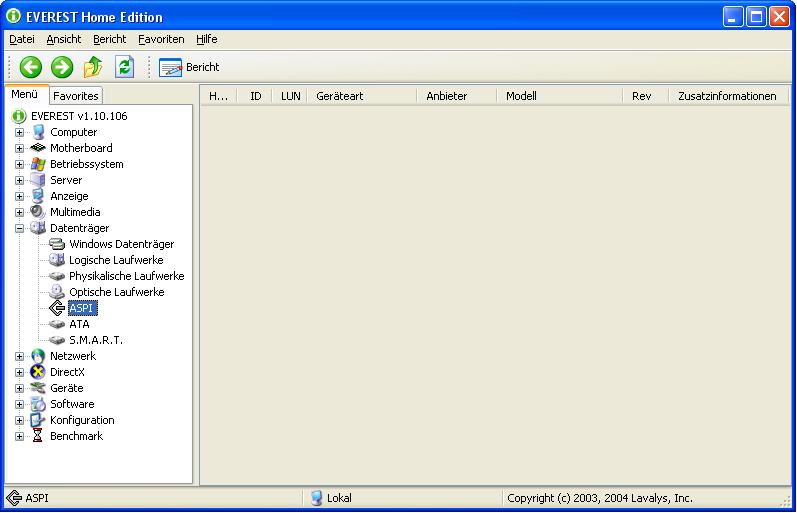Screen dimensions: 797x513
Task: Click the Windows Datenträger icon
Action: [57, 244]
